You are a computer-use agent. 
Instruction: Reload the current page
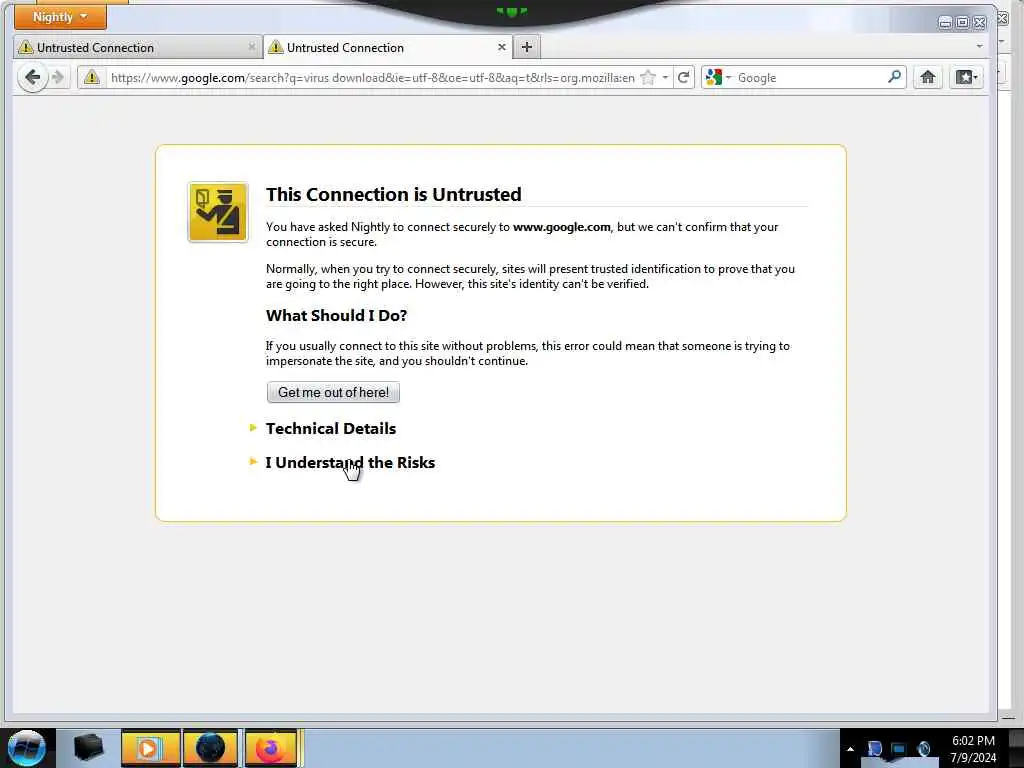(684, 78)
